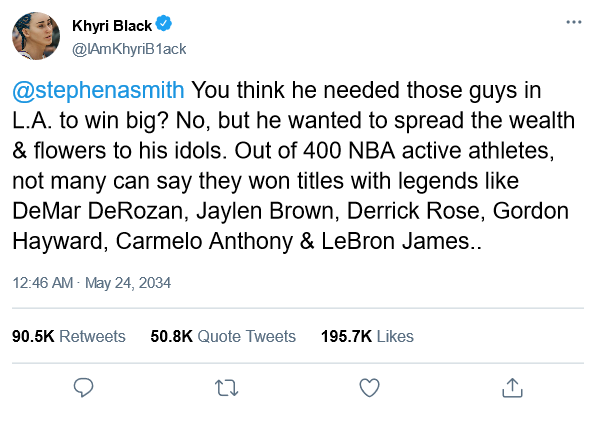View the 90.5K count number
The width and height of the screenshot is (596, 424).
[33, 337]
